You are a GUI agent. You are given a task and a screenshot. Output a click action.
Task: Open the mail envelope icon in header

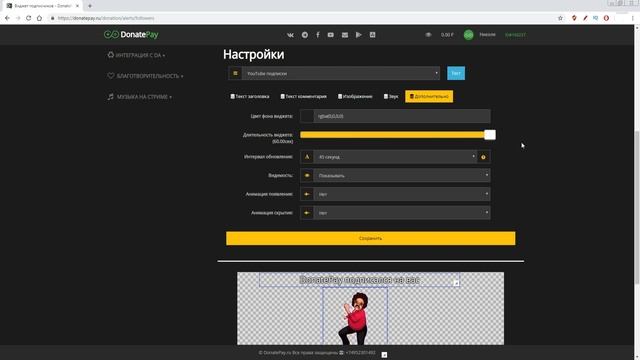coord(345,35)
